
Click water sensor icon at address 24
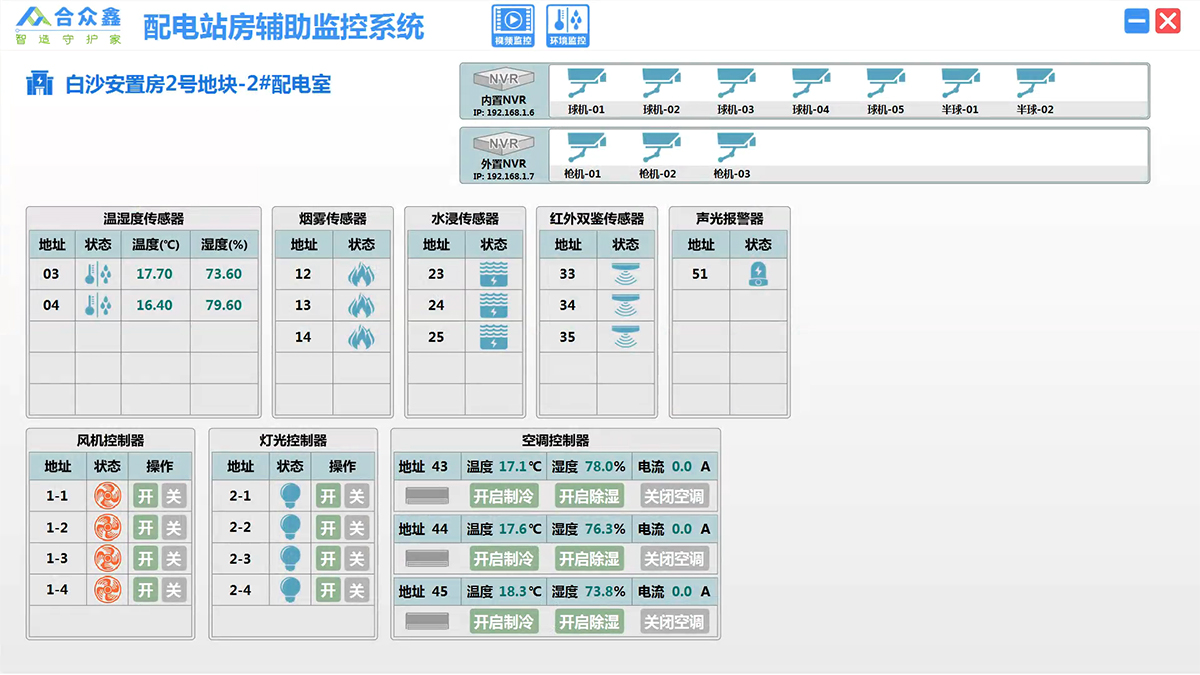tap(494, 305)
